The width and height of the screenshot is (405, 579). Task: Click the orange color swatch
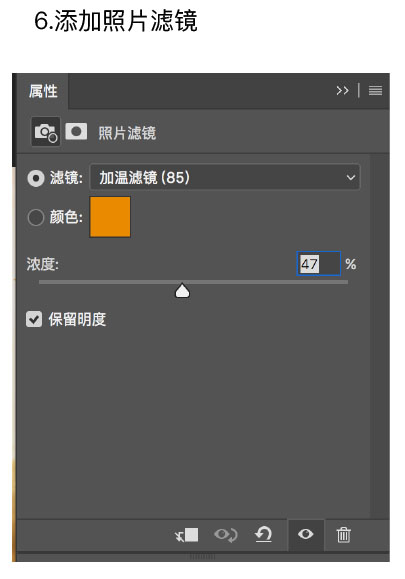110,217
